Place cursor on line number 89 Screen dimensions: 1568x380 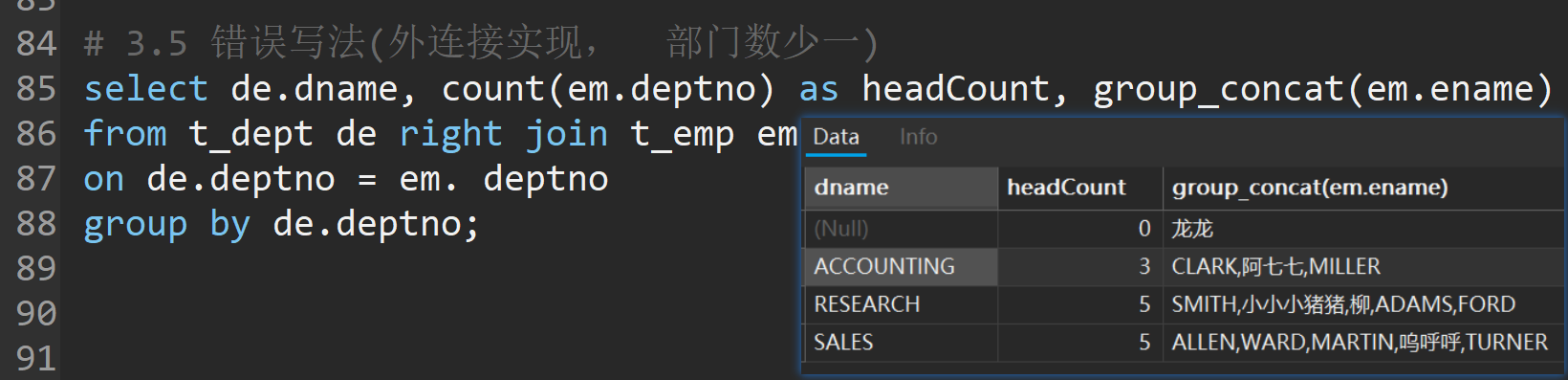[36, 269]
